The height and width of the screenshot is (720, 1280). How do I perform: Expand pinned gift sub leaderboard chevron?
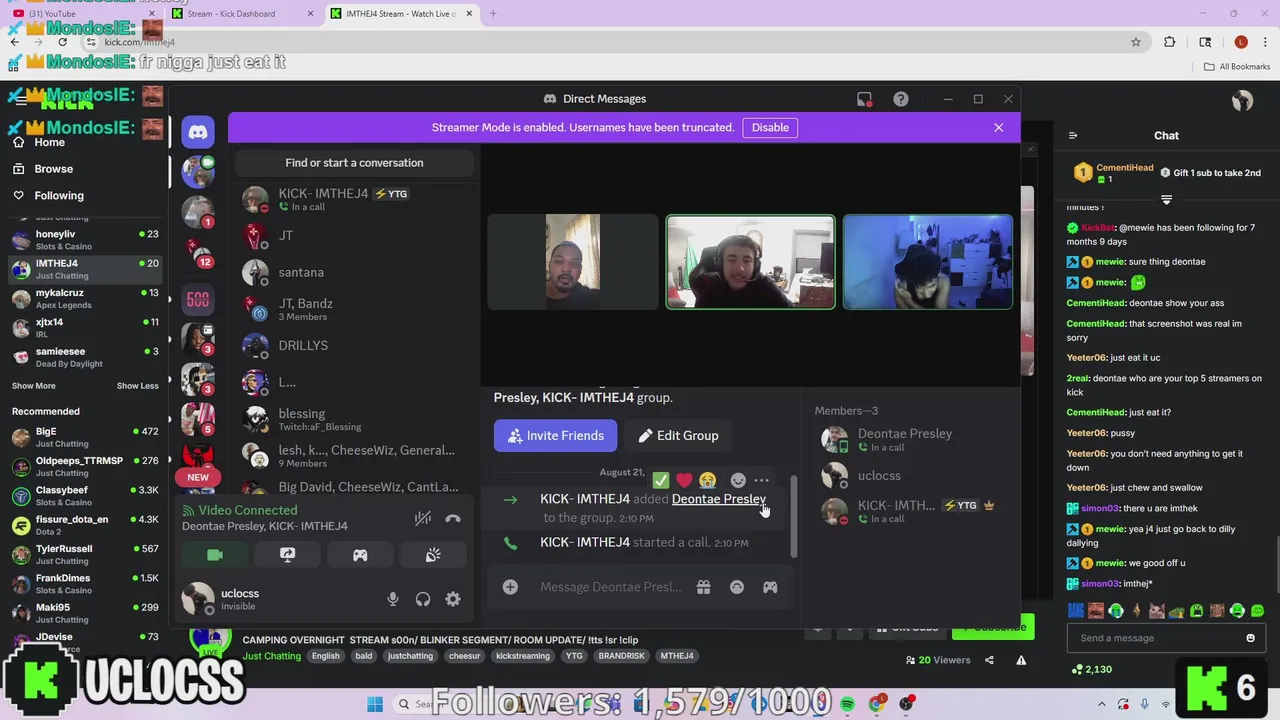point(1166,199)
